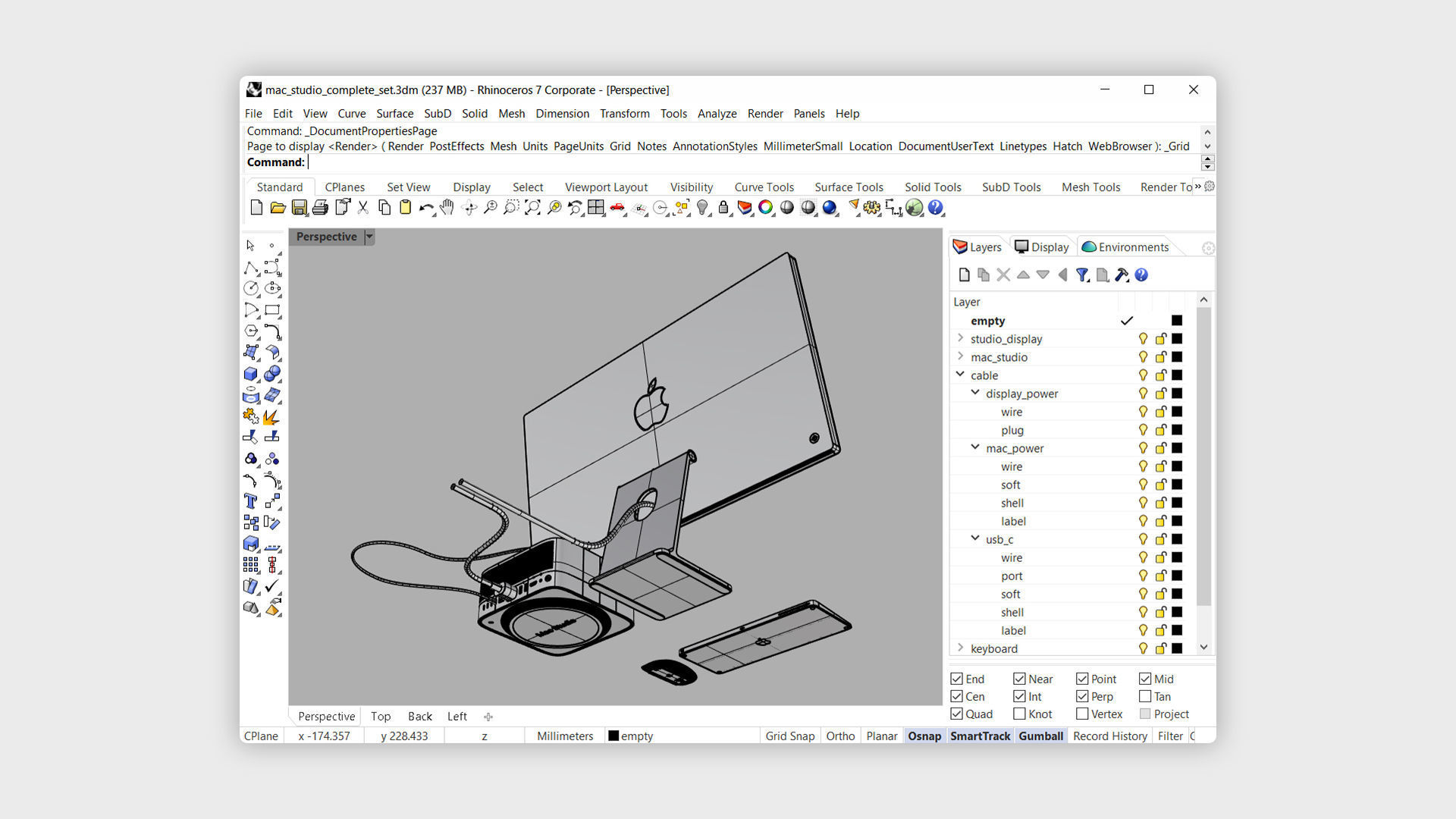The height and width of the screenshot is (819, 1456).
Task: Expand the keyboard layer
Action: (x=961, y=648)
